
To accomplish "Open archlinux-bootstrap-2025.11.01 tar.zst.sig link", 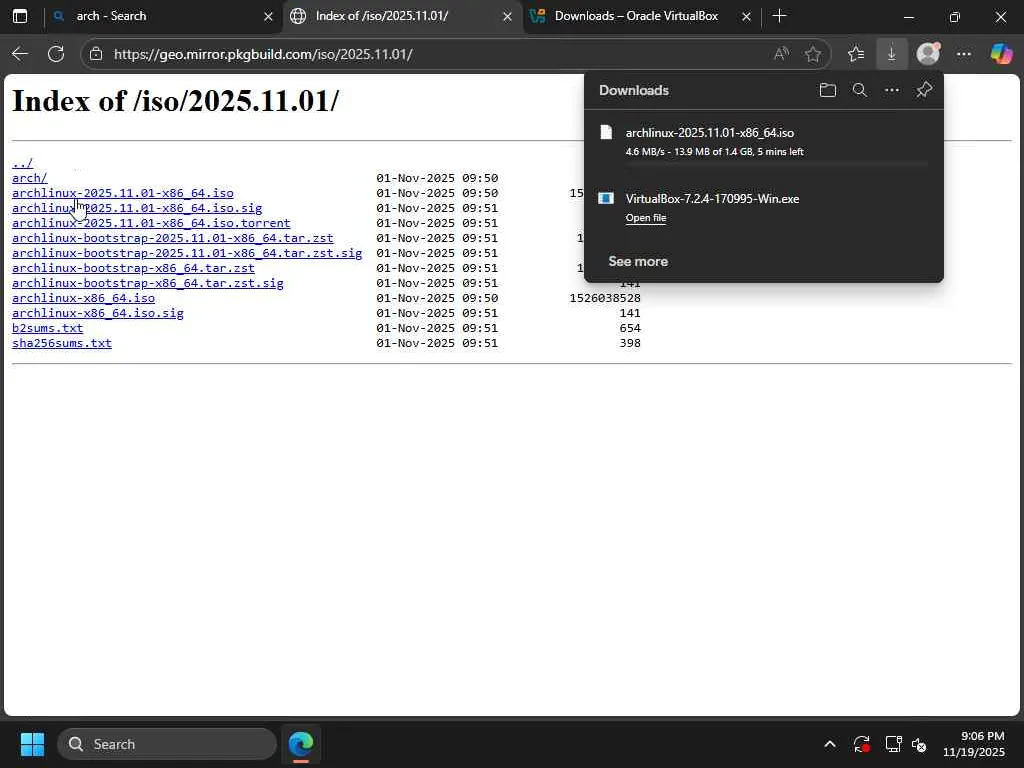I will tap(187, 253).
